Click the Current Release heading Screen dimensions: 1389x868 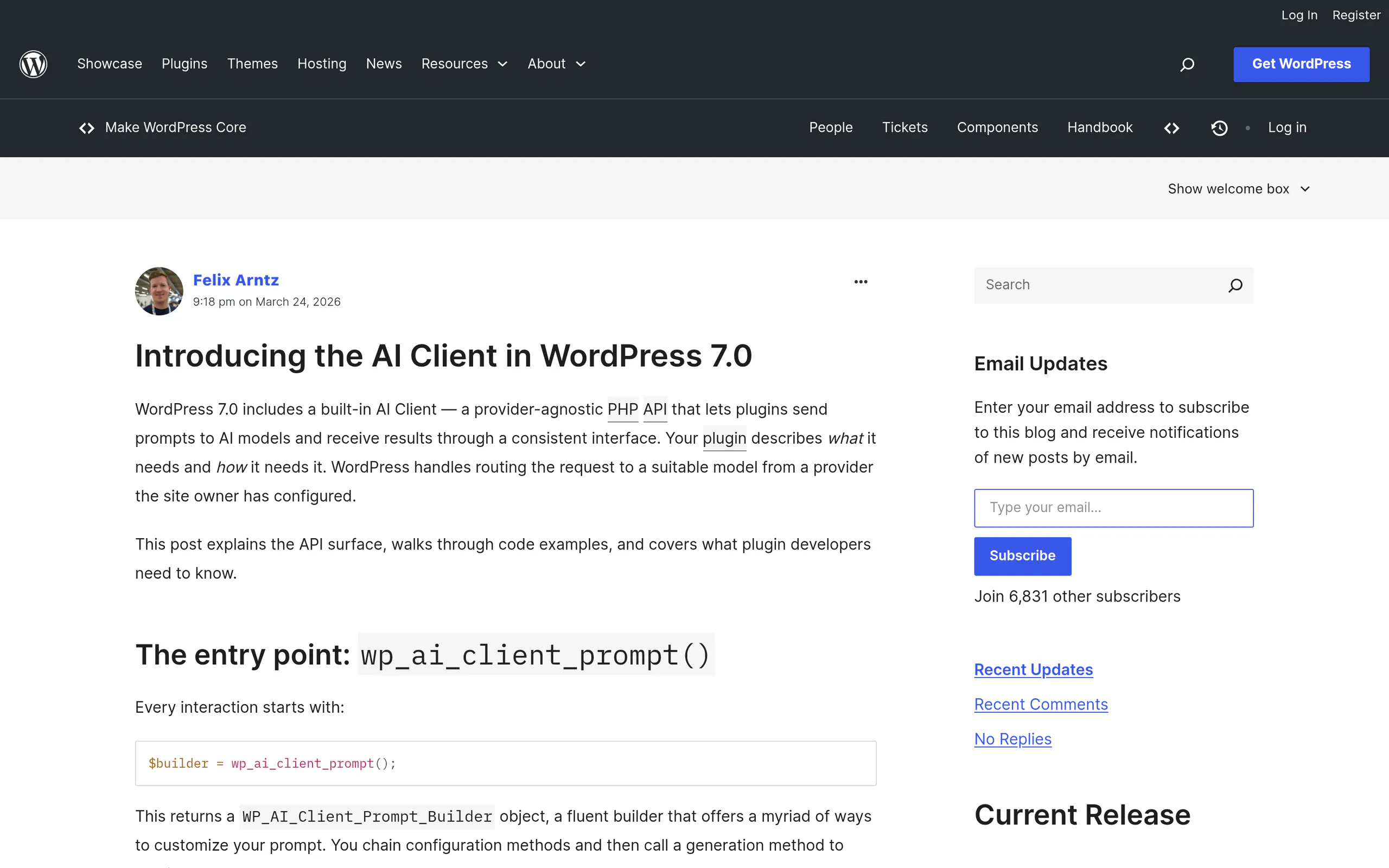pos(1082,815)
